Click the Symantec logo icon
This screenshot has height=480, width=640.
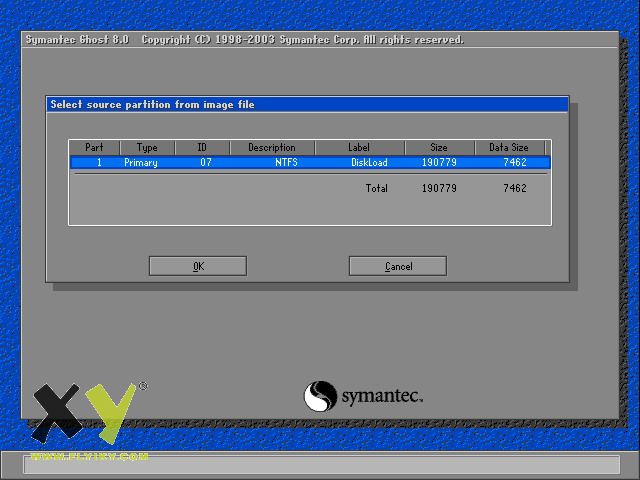coord(320,396)
